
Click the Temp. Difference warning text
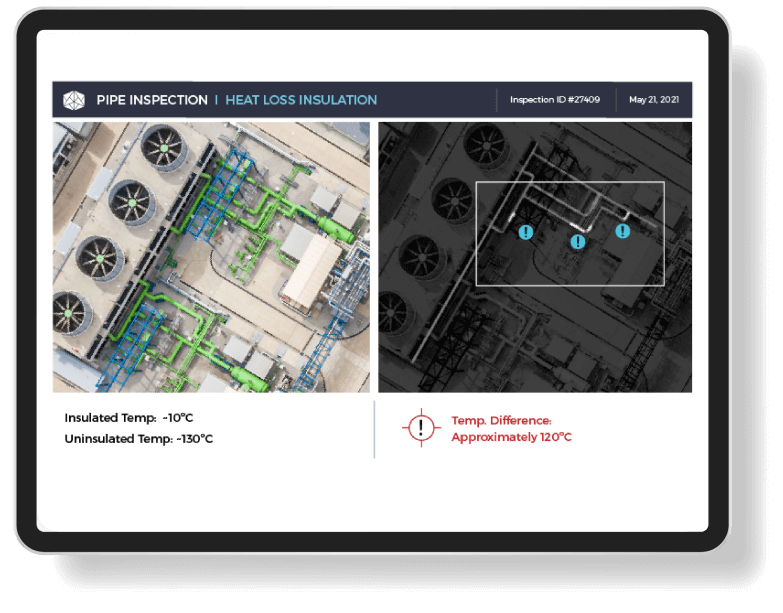(511, 429)
